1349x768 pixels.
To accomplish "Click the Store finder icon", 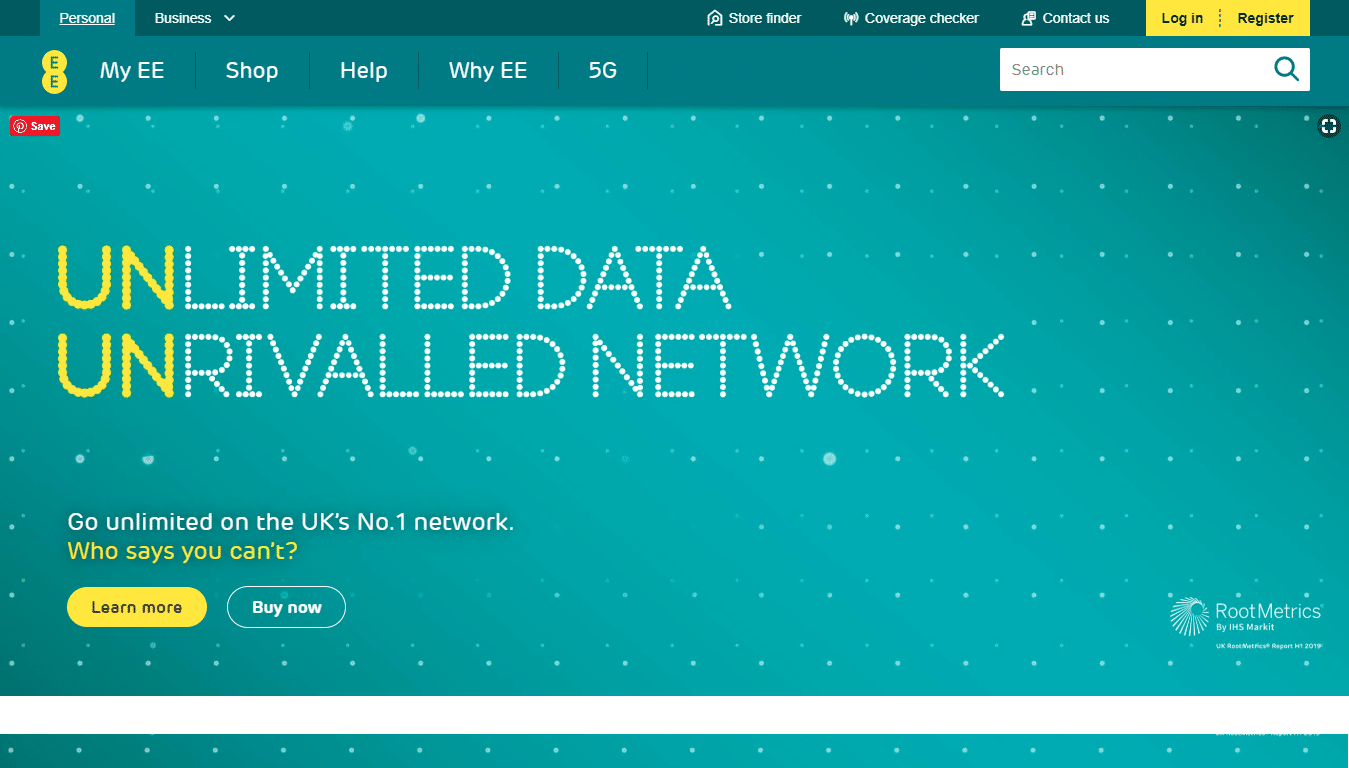I will [x=714, y=18].
